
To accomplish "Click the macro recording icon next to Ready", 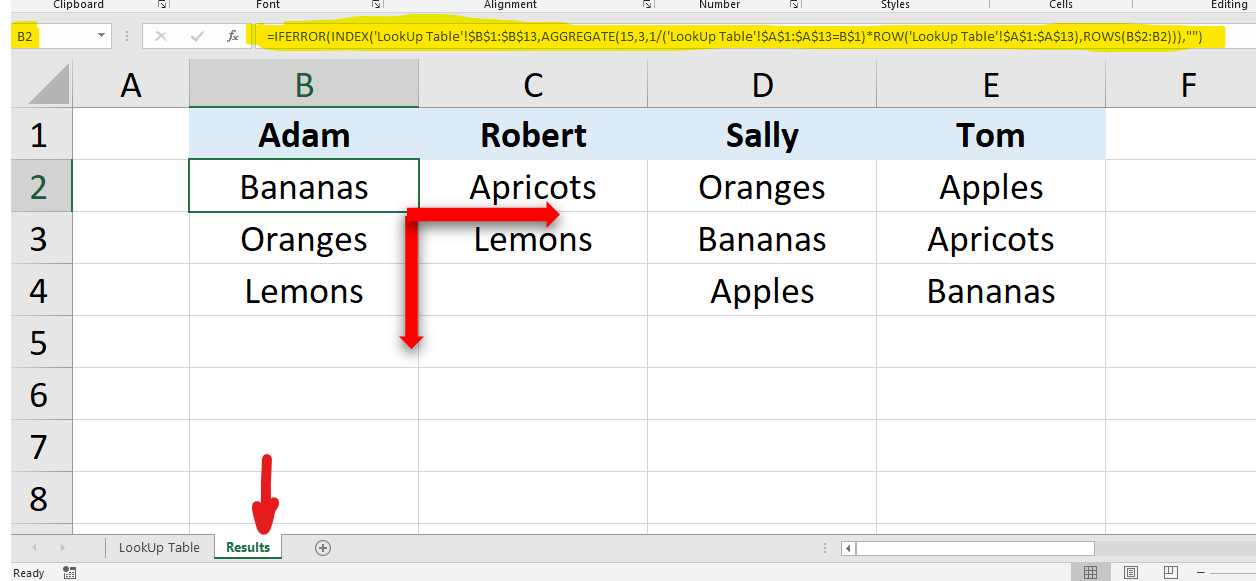I will 68,572.
